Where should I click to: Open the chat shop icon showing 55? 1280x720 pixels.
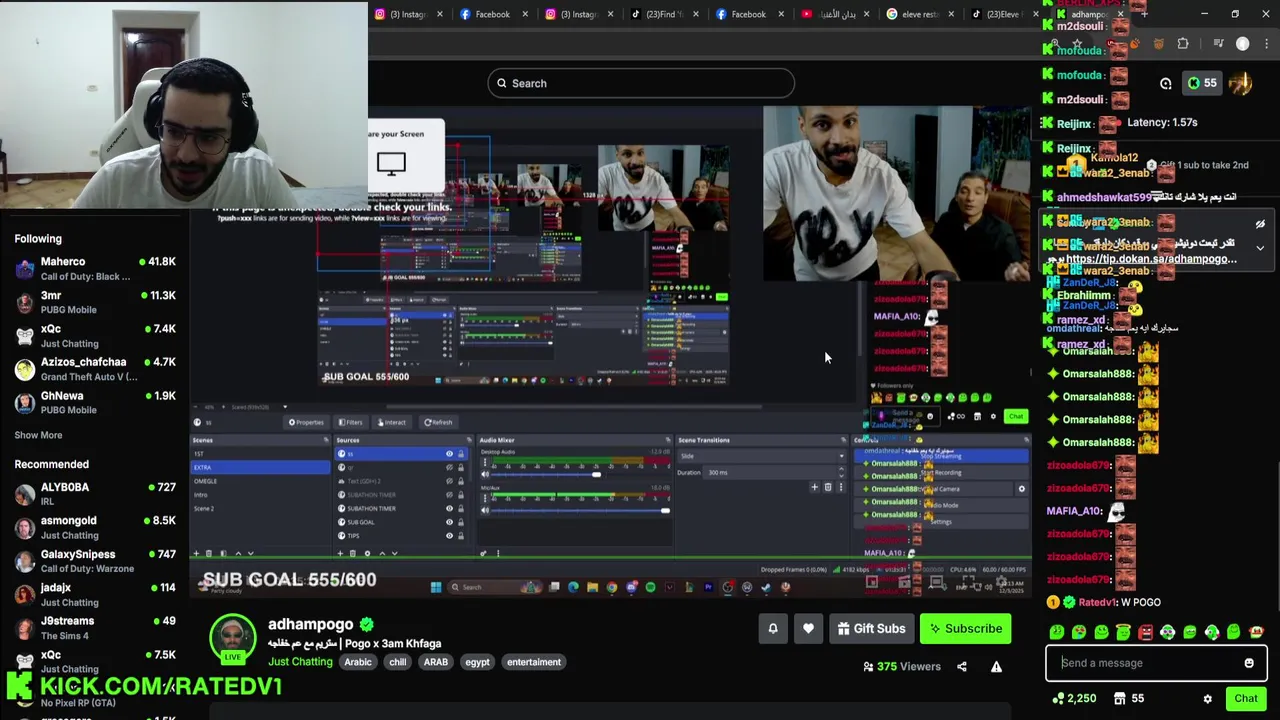point(1120,699)
